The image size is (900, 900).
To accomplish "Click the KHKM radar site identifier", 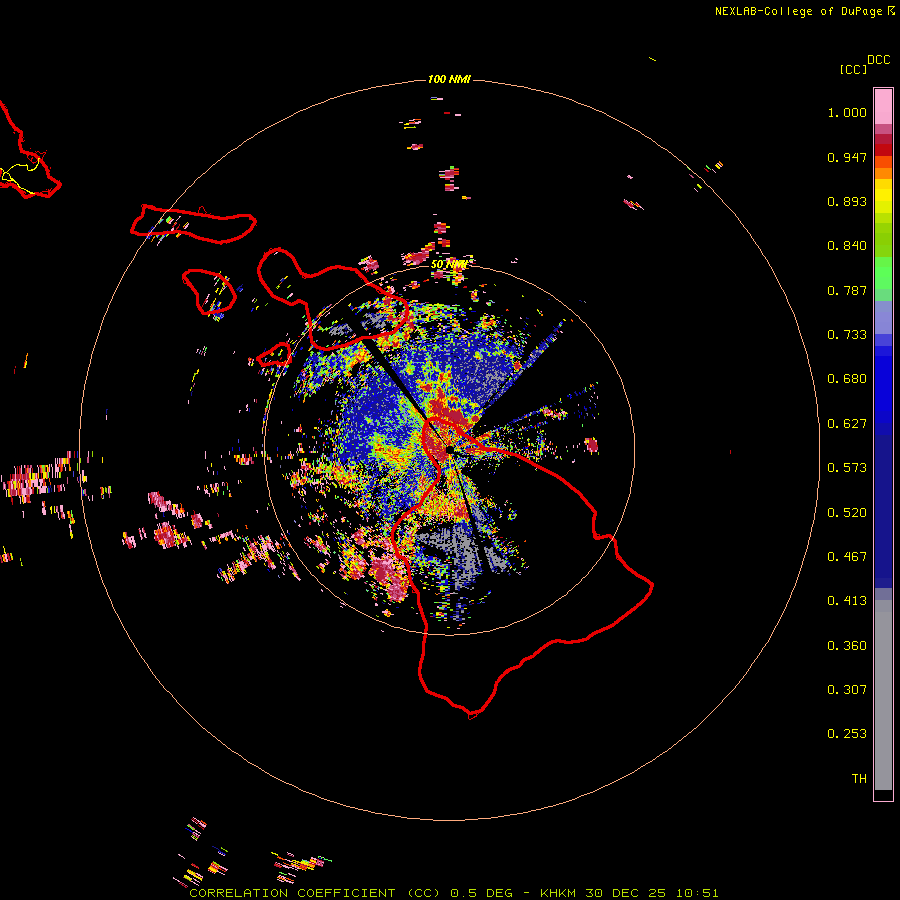I will 558,893.
